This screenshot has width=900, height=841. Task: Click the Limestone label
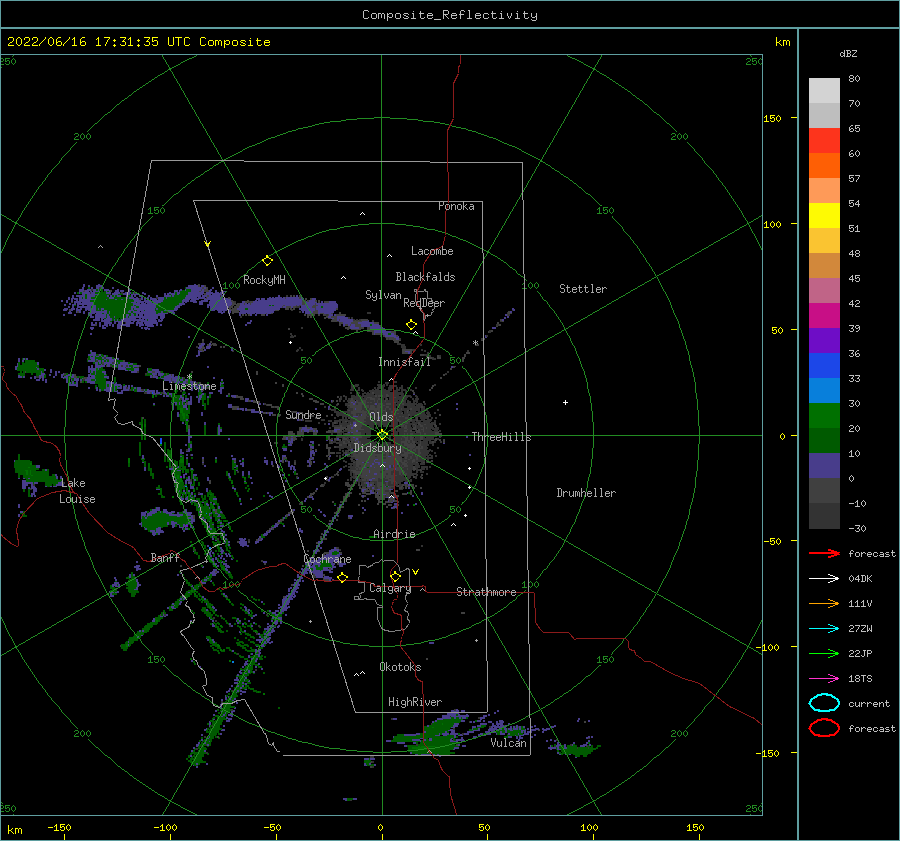(x=189, y=386)
